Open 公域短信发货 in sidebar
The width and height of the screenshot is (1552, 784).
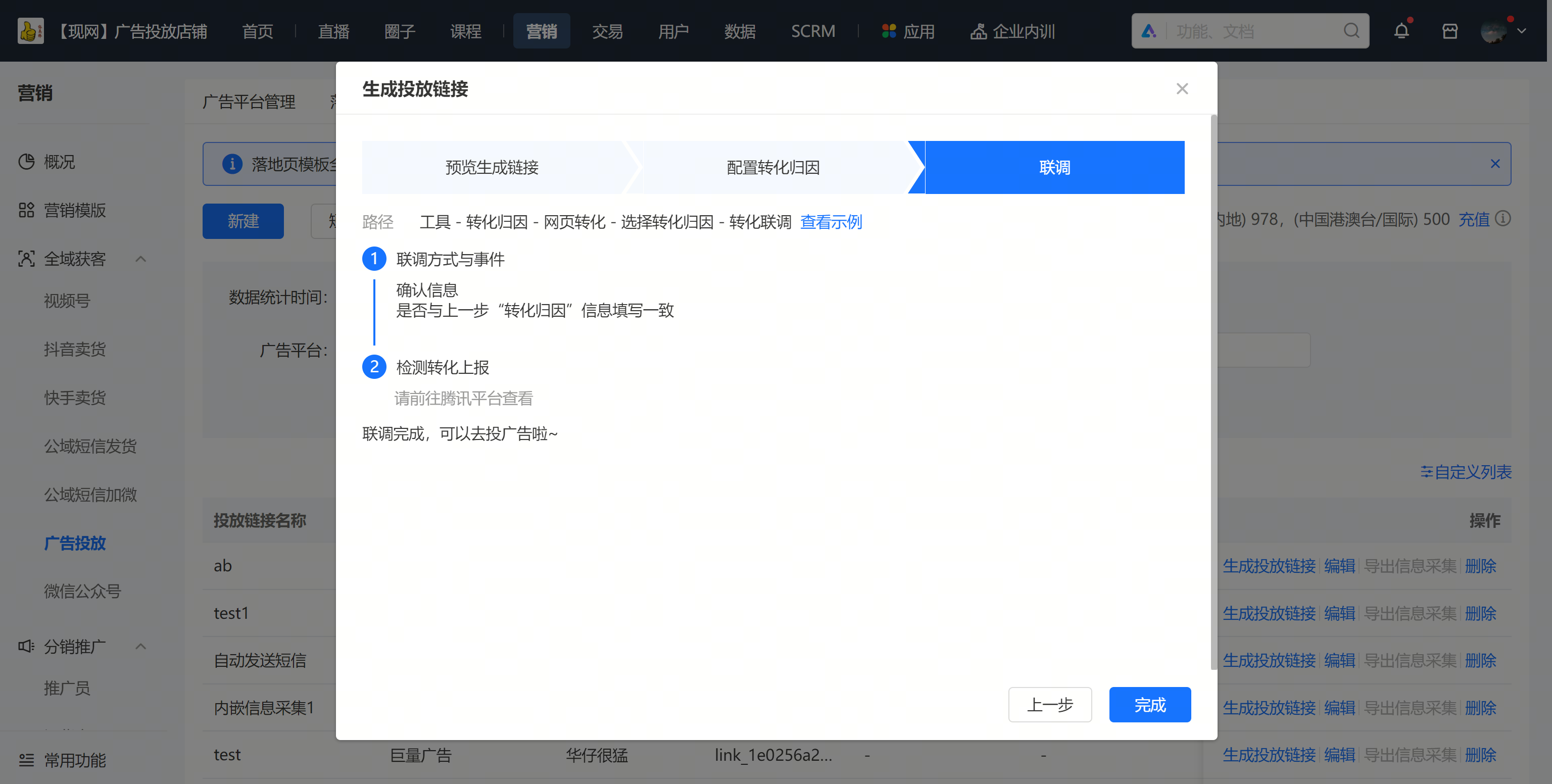[x=90, y=446]
